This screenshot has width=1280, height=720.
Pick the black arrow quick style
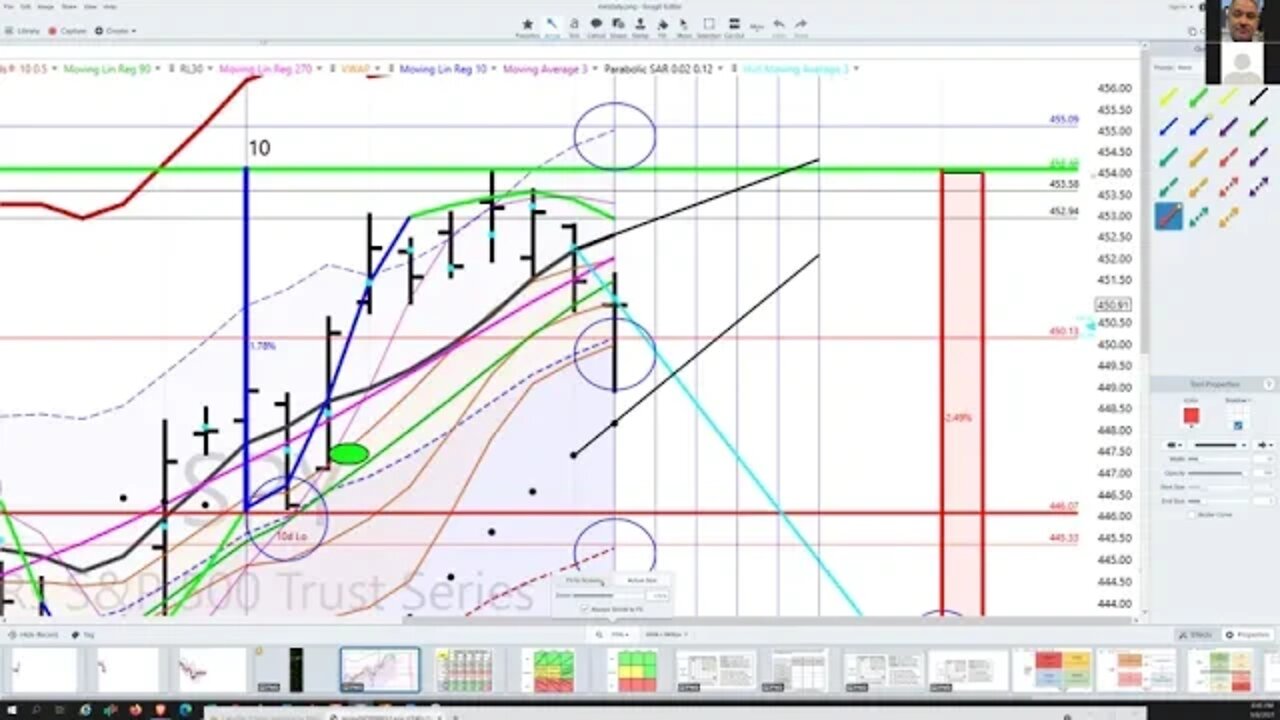coord(1258,98)
